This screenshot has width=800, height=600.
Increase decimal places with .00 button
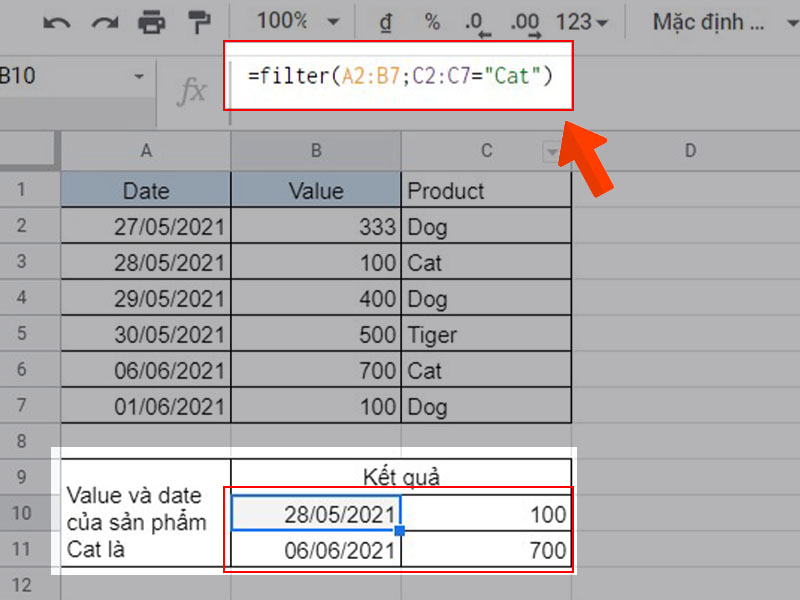[526, 24]
